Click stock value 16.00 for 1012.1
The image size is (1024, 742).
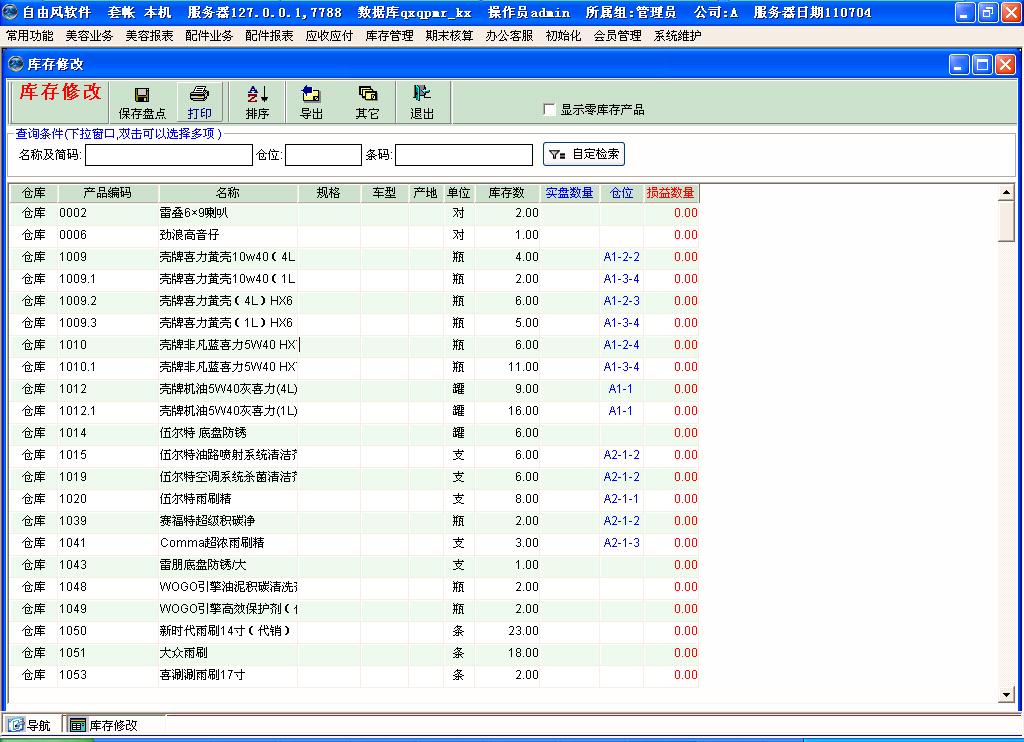[x=523, y=411]
